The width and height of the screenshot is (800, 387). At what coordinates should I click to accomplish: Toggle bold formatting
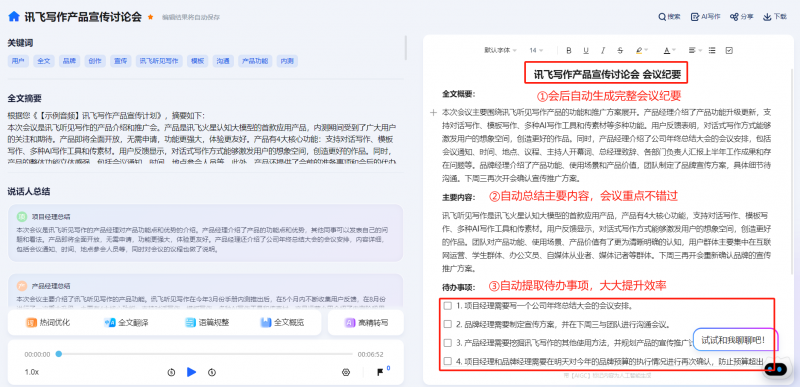(x=569, y=50)
